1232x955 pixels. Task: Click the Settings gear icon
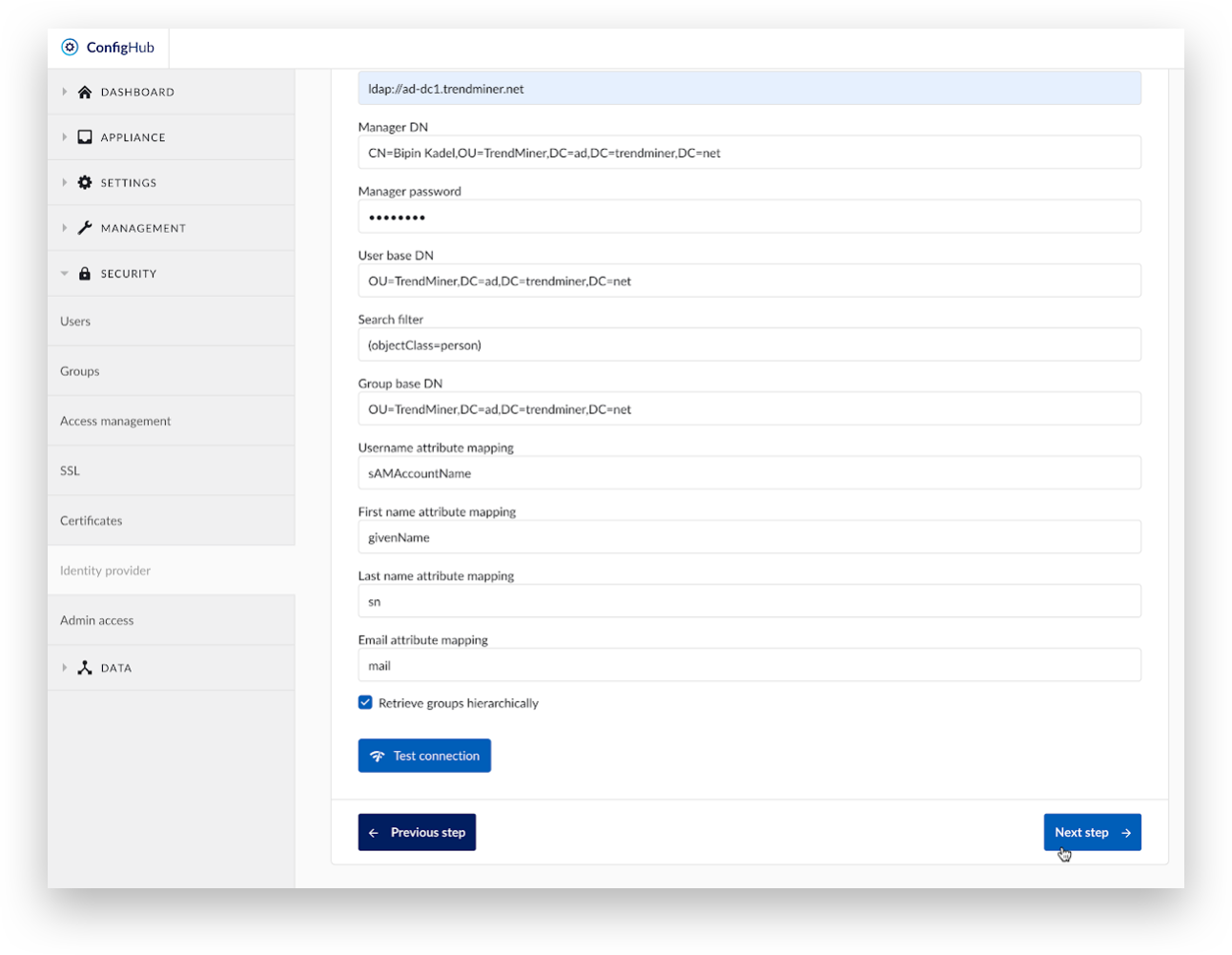85,182
